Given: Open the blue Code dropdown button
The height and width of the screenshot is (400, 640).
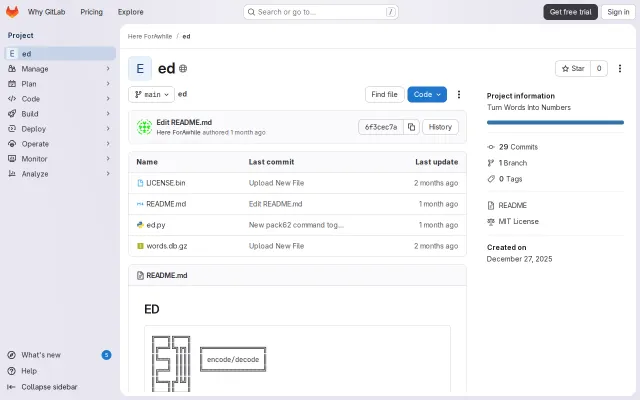Looking at the screenshot, I should pos(427,94).
